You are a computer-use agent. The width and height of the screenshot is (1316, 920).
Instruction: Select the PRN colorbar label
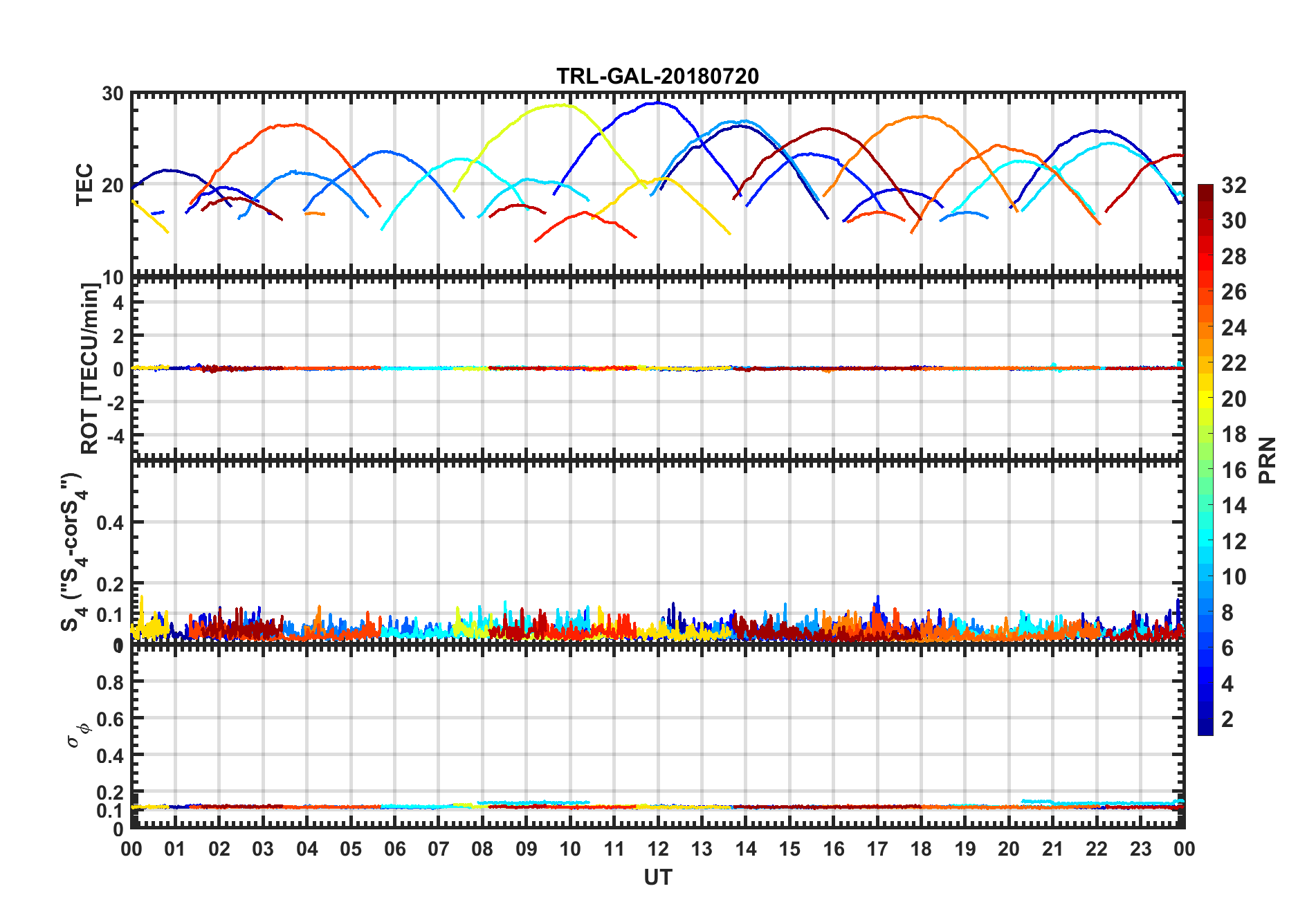tap(1267, 460)
